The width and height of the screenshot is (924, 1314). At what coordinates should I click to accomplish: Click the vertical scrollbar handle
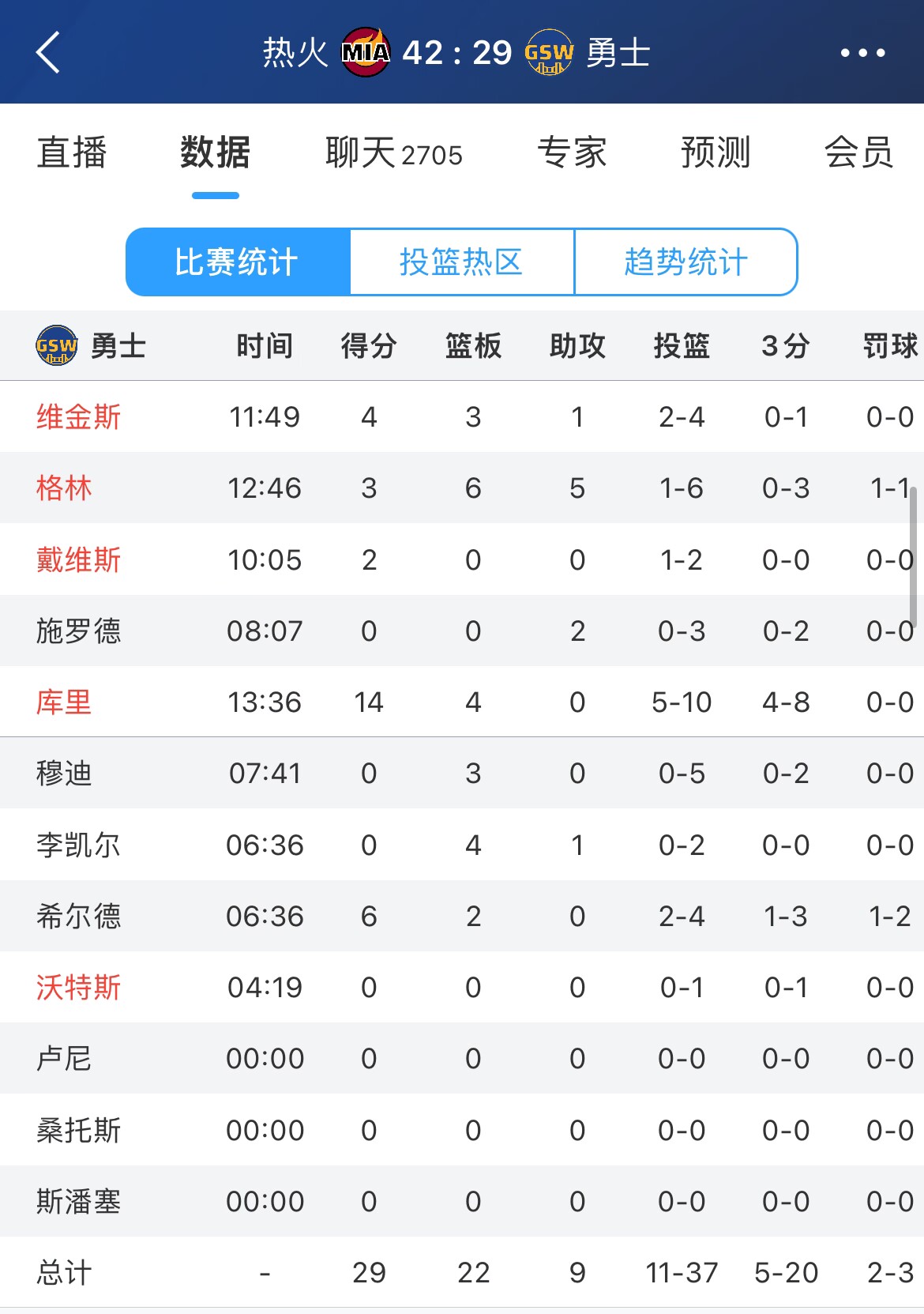coord(913,557)
